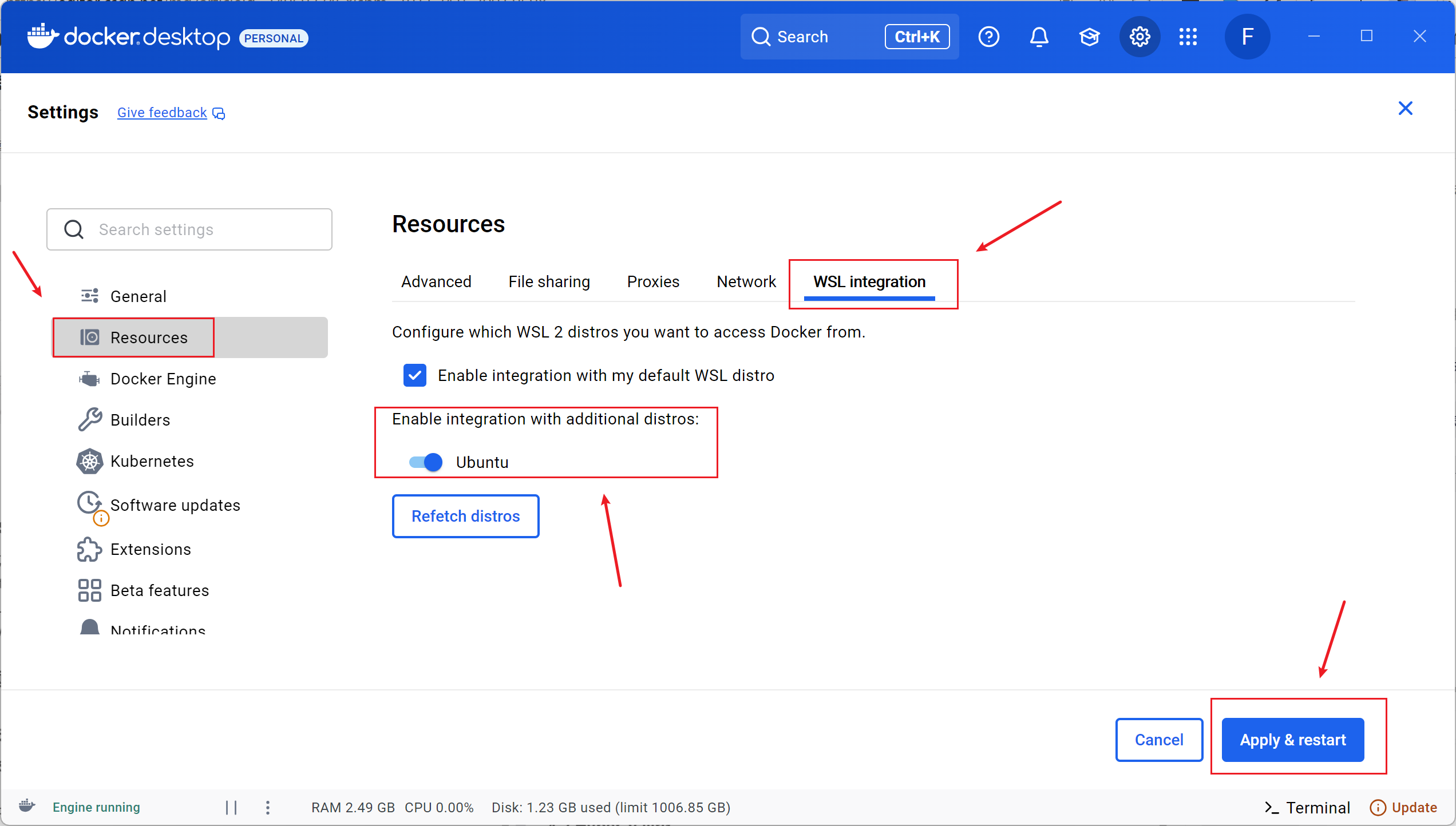1456x826 pixels.
Task: Click the PERSONAL plan badge
Action: (x=274, y=38)
